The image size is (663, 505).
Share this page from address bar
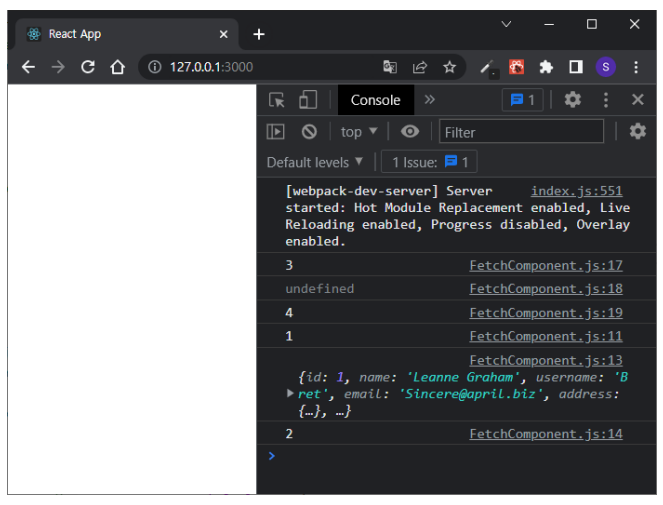click(420, 67)
